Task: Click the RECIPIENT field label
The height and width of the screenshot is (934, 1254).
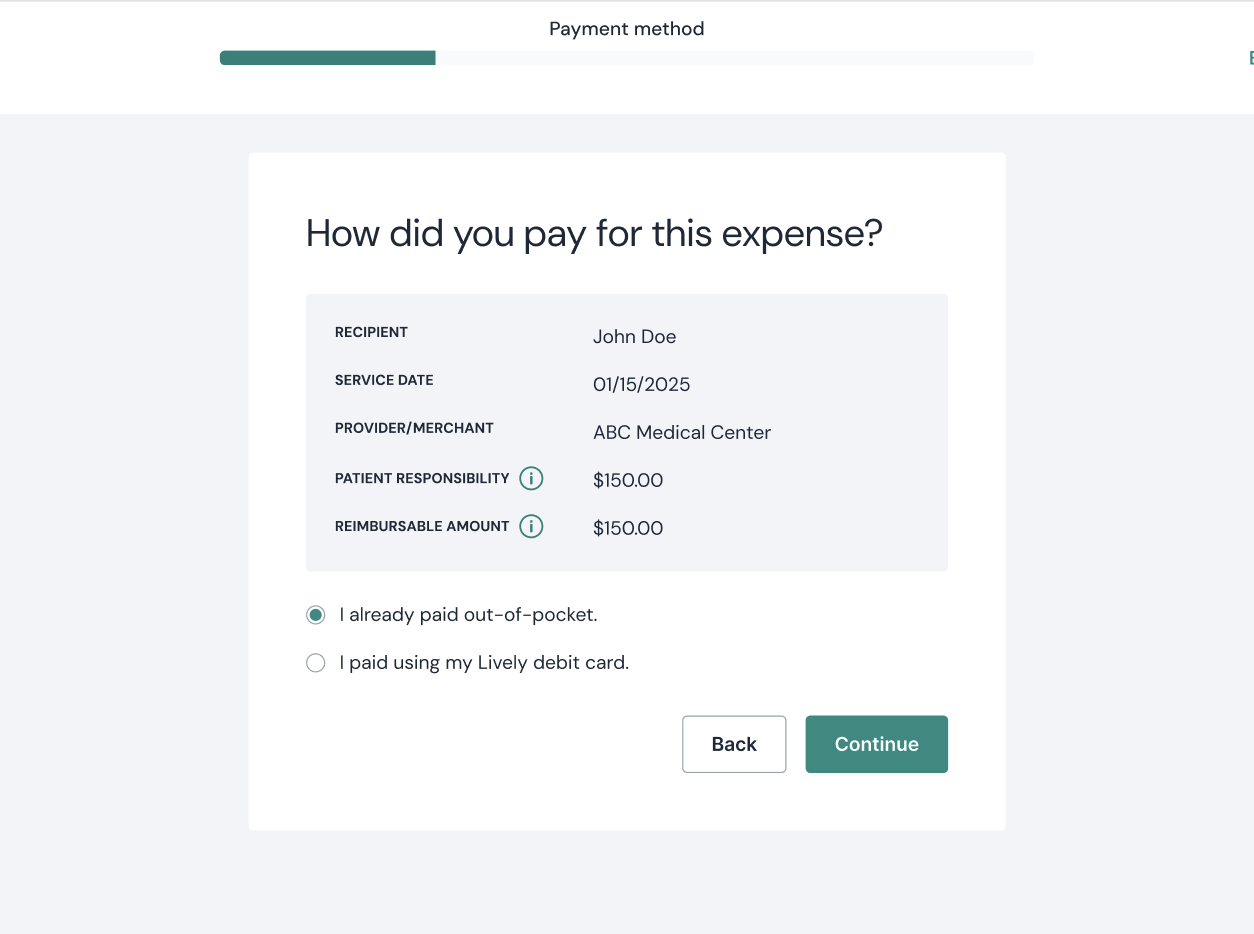Action: [372, 332]
